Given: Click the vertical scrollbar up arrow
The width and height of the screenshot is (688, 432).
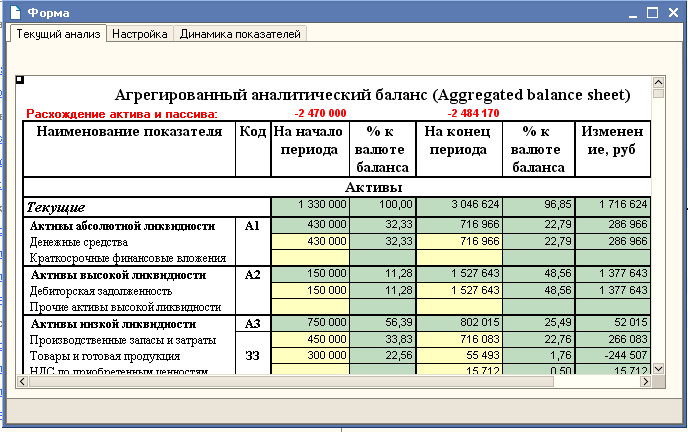Looking at the screenshot, I should pos(658,82).
